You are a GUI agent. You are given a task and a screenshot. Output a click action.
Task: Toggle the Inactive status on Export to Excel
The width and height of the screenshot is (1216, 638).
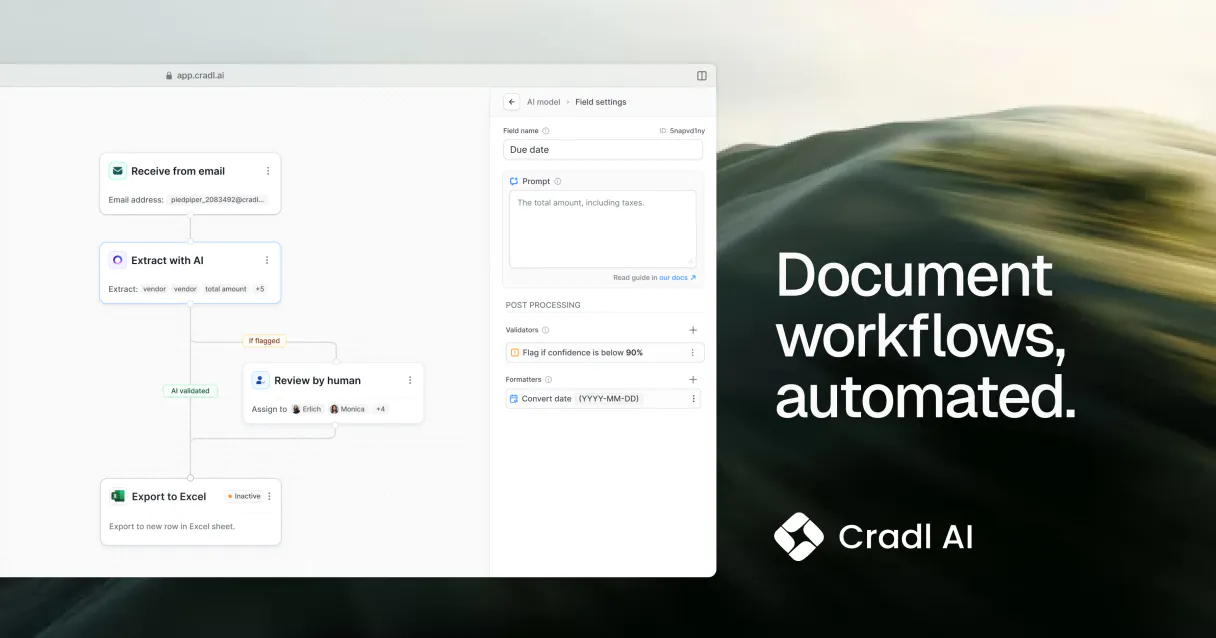coord(243,495)
